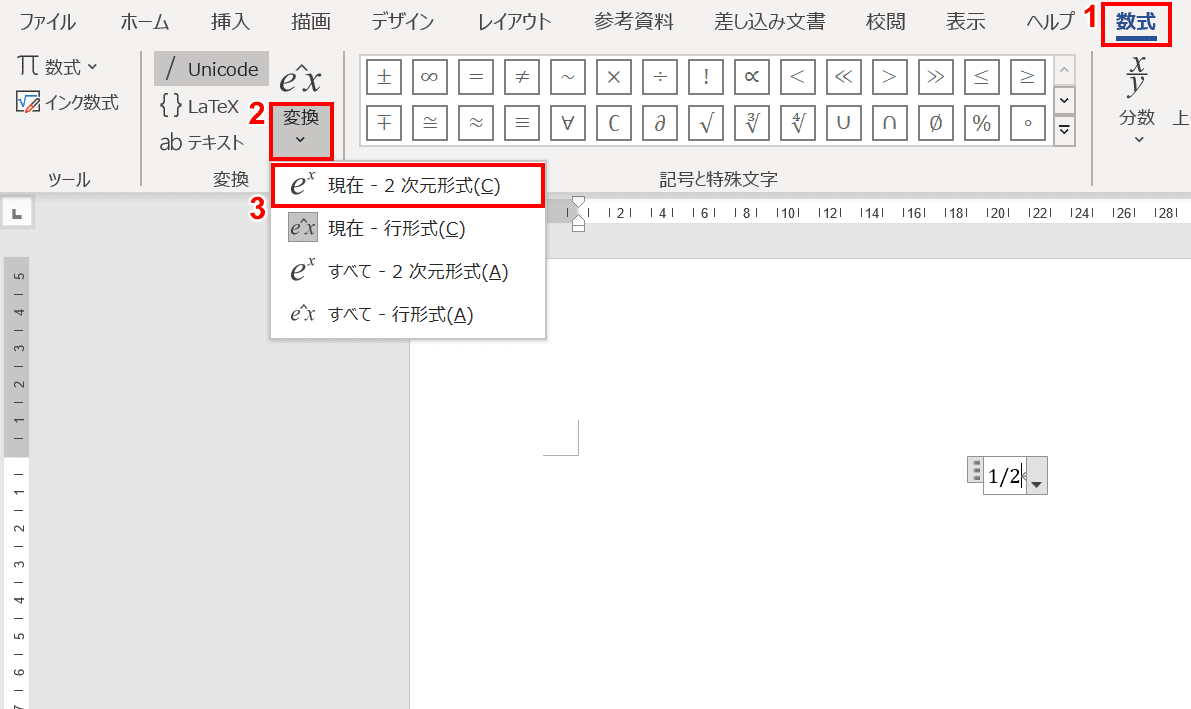The width and height of the screenshot is (1191, 709).
Task: Insert the partial differential symbol
Action: 660,123
